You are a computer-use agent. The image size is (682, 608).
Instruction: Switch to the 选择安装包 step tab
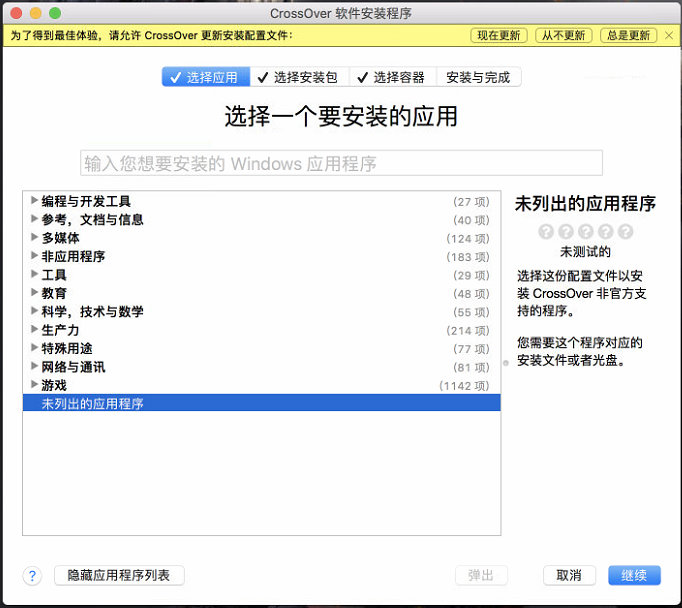click(x=300, y=77)
